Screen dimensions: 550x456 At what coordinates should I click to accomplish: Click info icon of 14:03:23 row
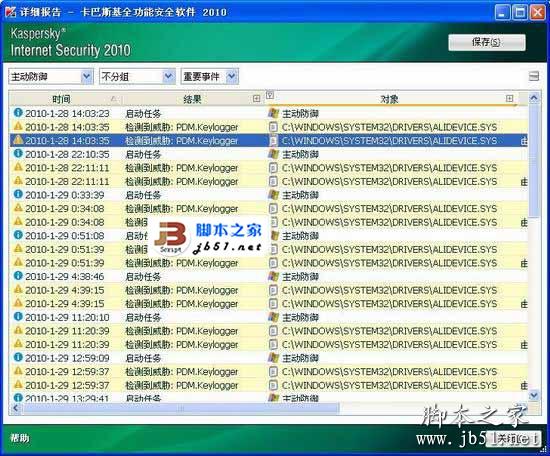pyautogui.click(x=18, y=113)
